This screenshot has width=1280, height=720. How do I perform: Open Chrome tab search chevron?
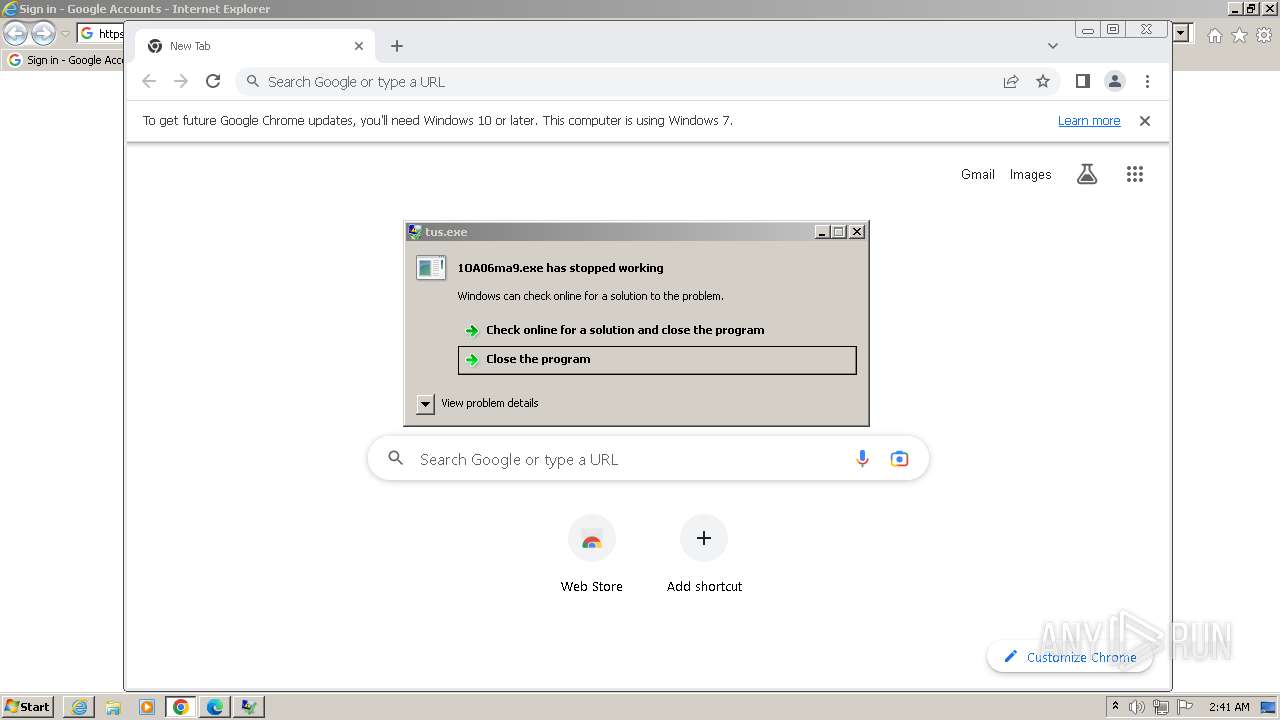click(x=1053, y=46)
